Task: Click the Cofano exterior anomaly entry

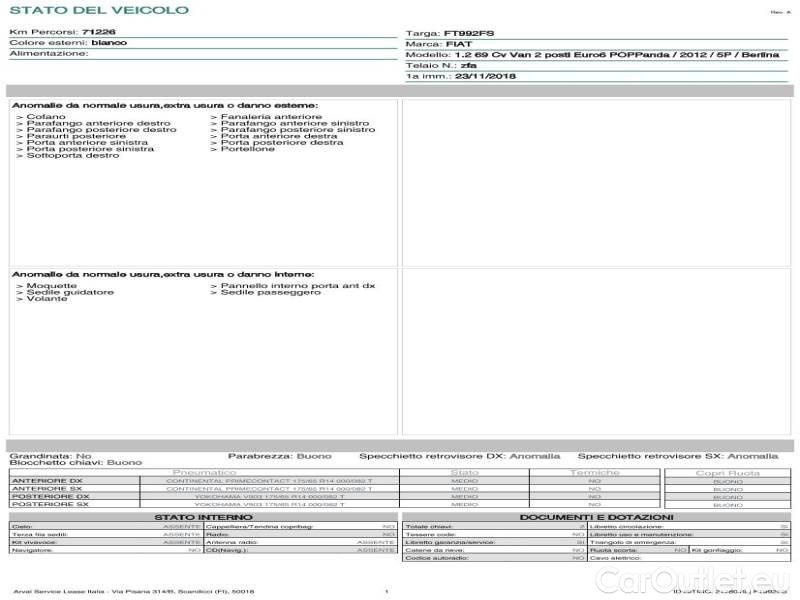Action: (x=46, y=117)
